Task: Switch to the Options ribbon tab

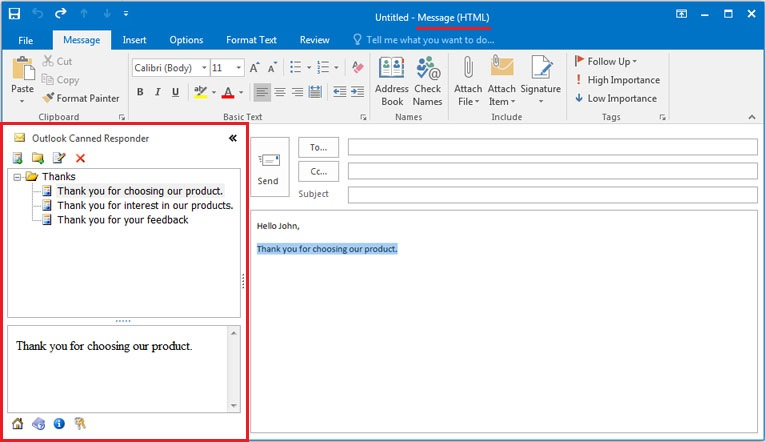Action: [x=186, y=40]
